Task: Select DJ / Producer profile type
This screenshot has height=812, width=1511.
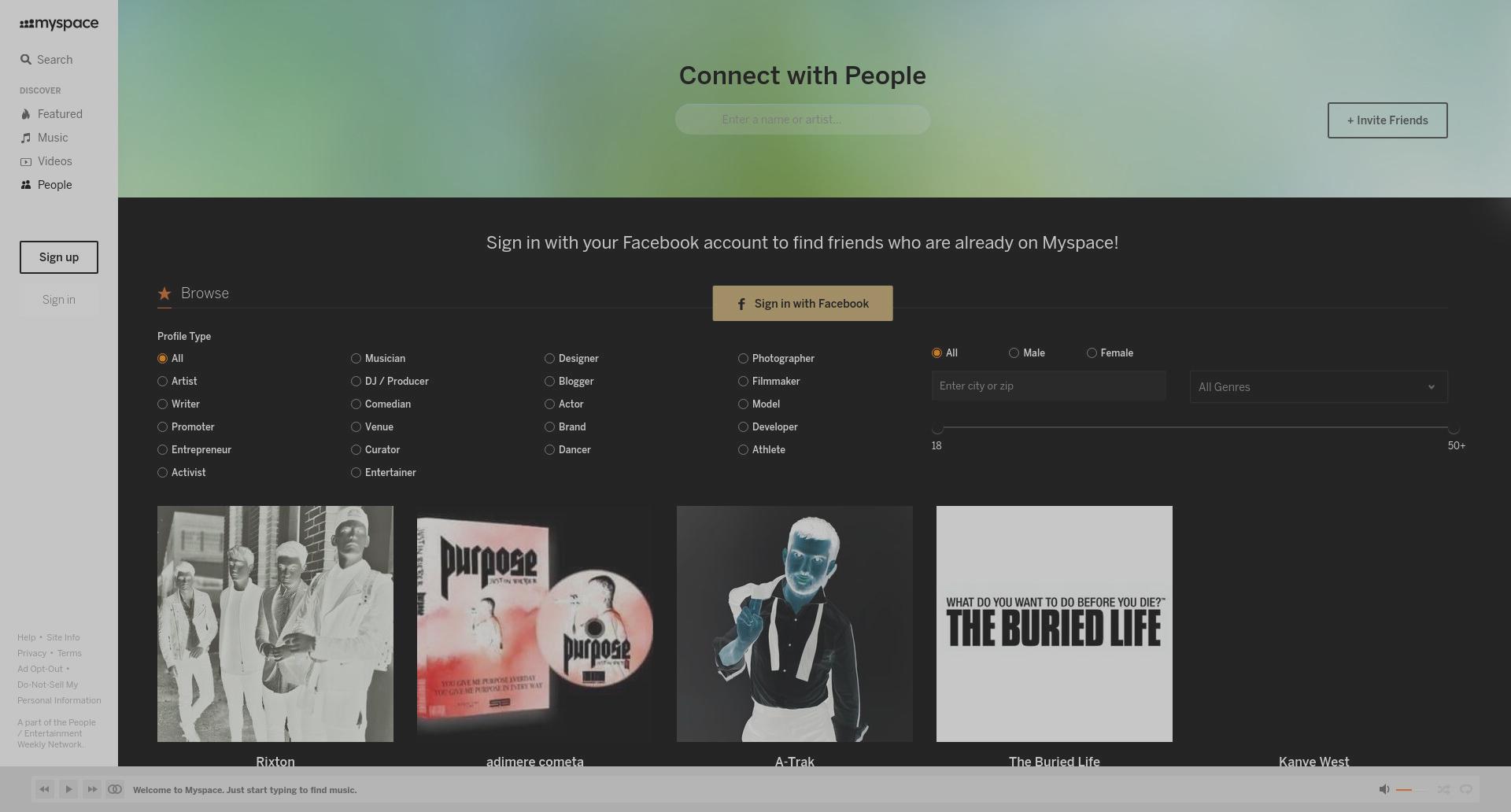Action: click(x=356, y=382)
